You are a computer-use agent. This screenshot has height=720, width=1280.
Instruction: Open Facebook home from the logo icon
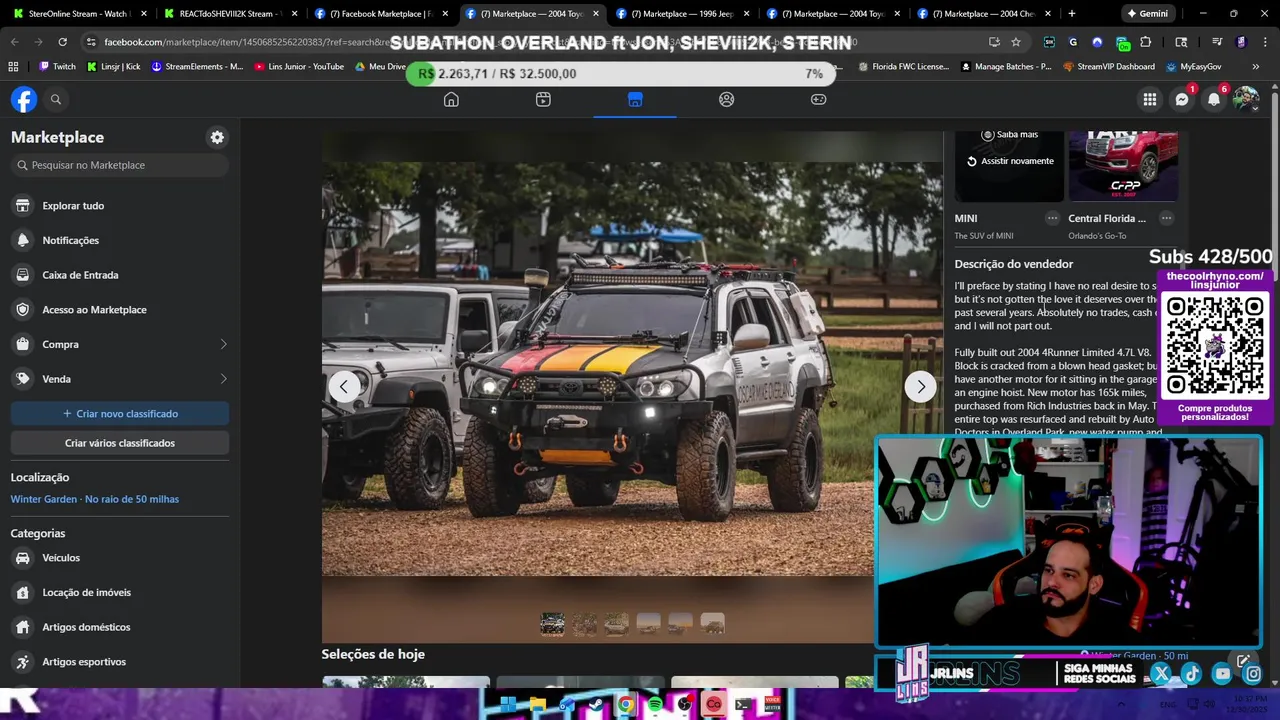point(24,99)
